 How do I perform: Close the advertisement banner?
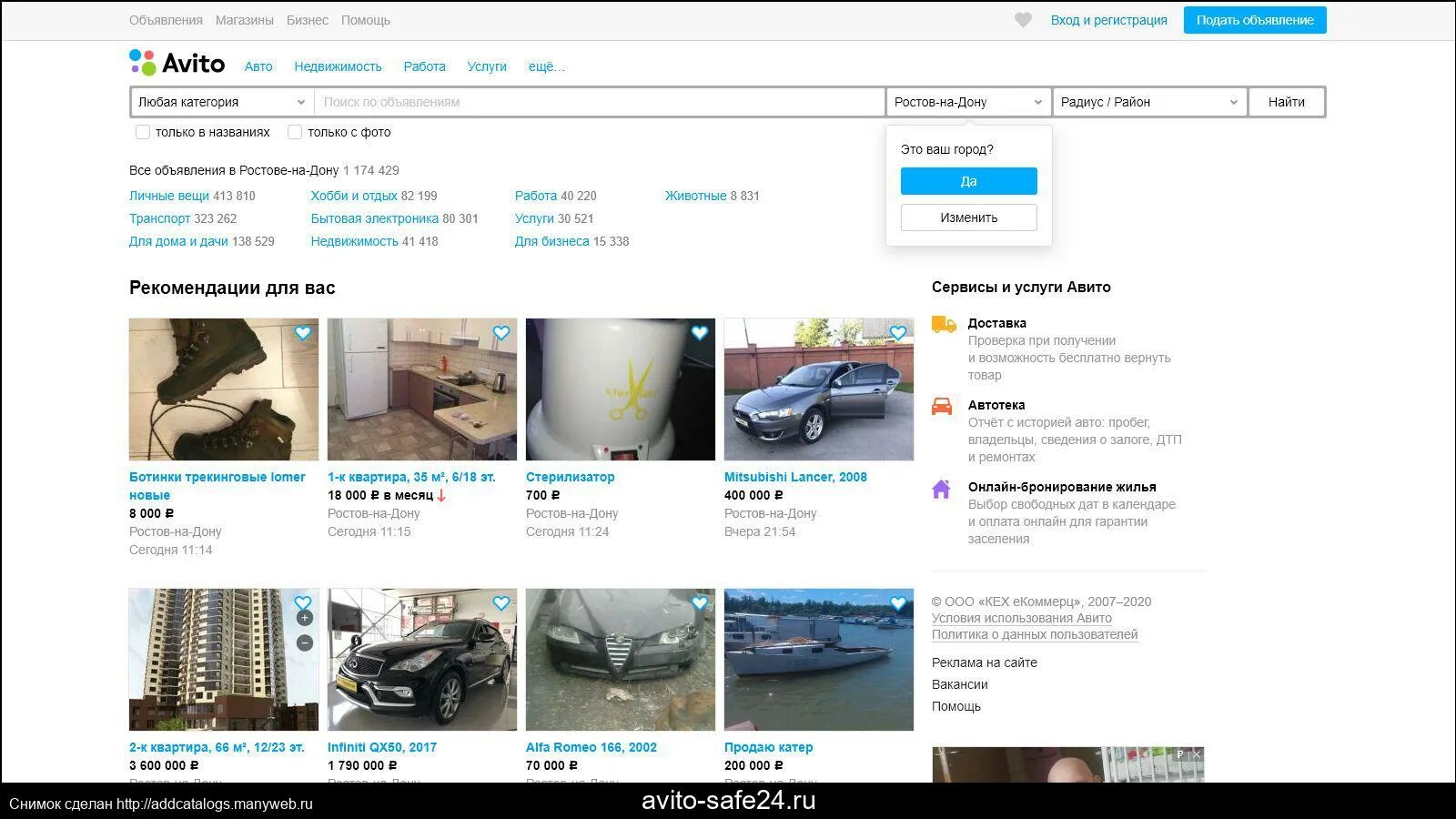pyautogui.click(x=1197, y=754)
